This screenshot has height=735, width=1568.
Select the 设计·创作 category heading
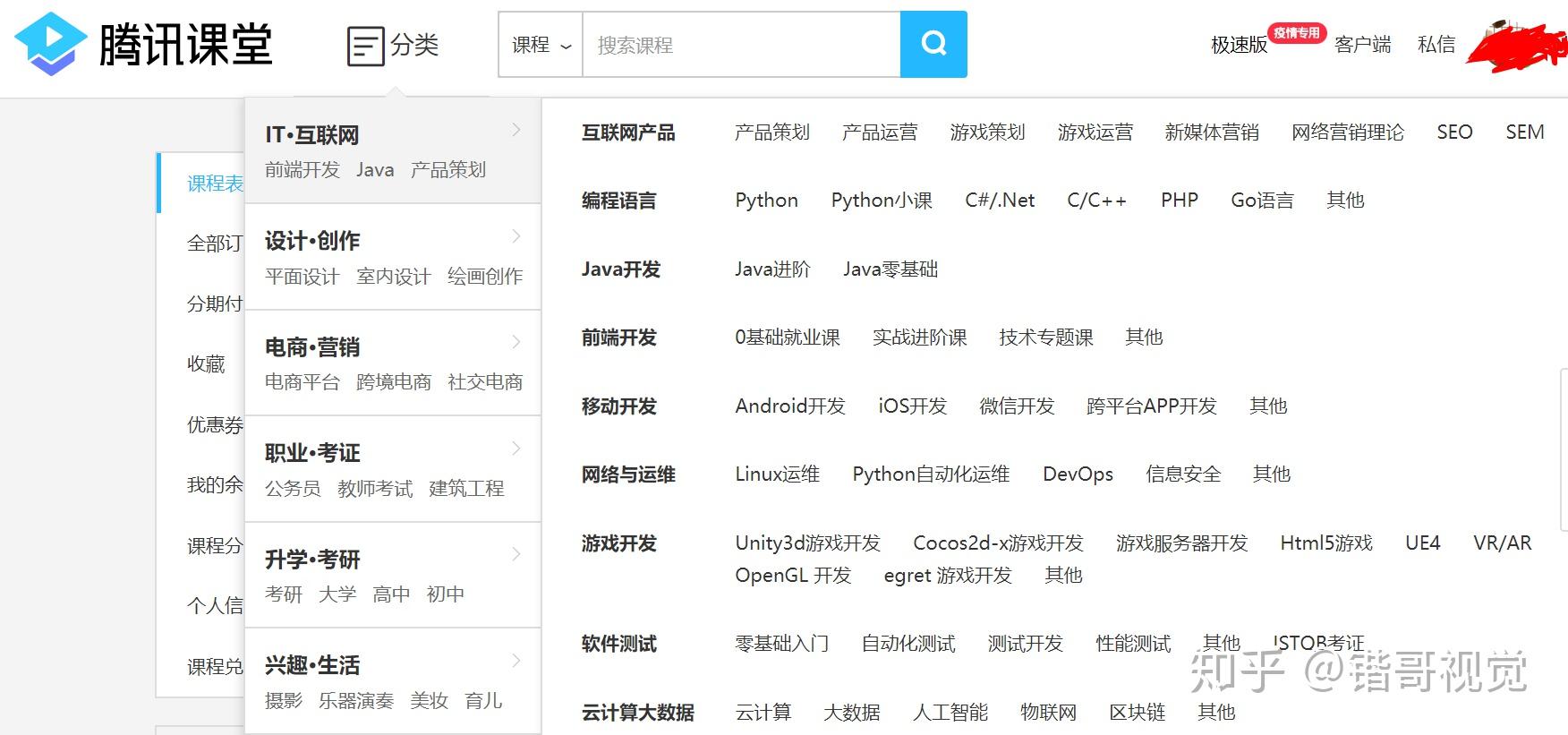pyautogui.click(x=312, y=241)
